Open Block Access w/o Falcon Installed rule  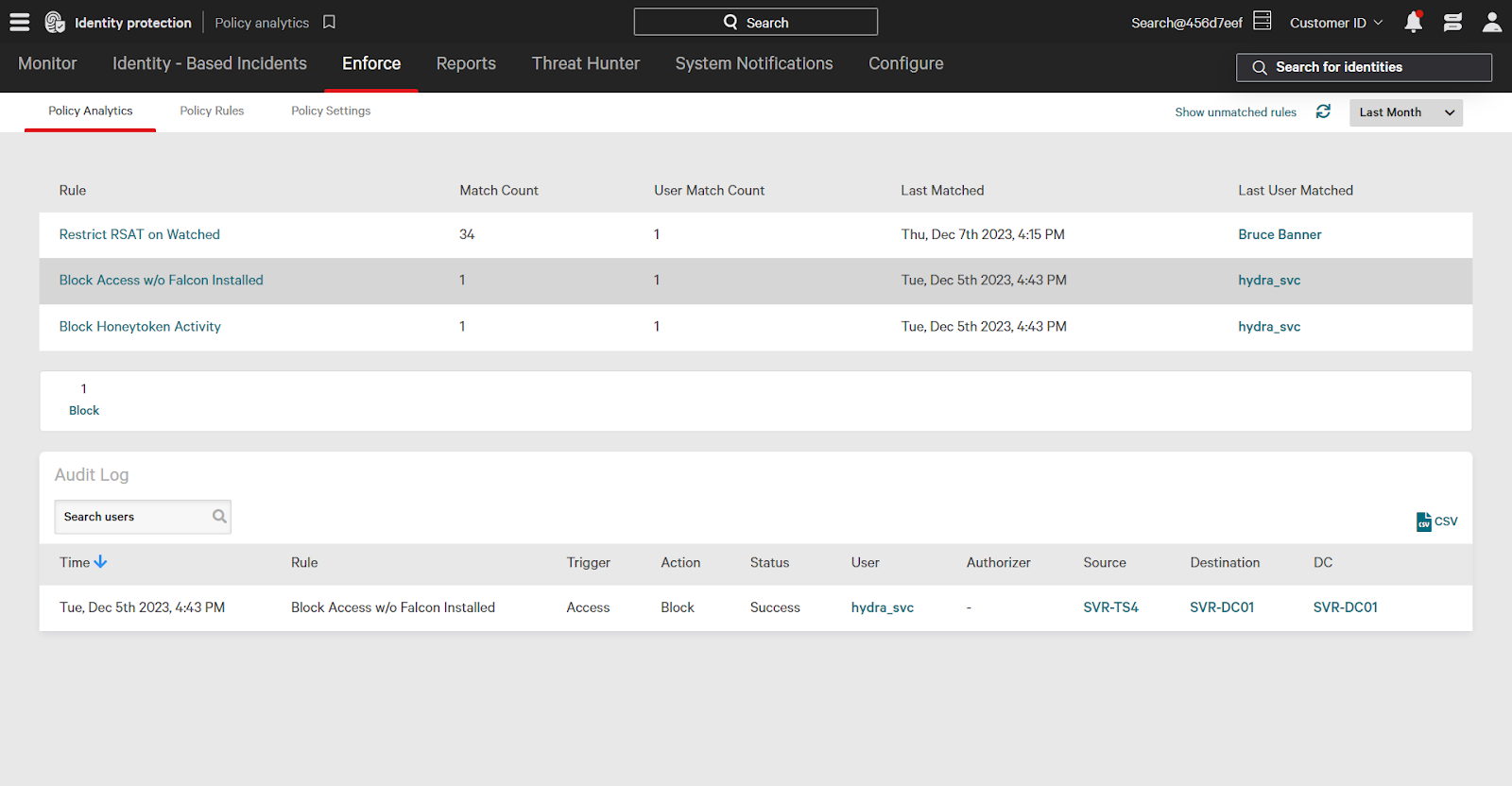(x=162, y=281)
